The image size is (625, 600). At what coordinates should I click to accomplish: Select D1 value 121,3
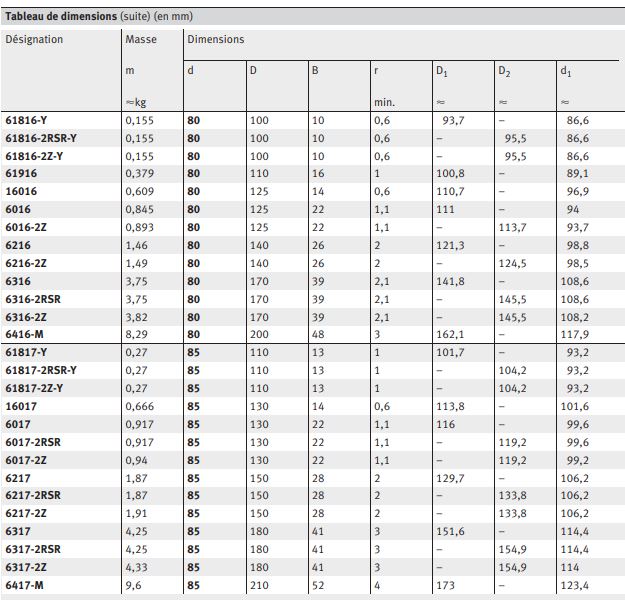[450, 245]
